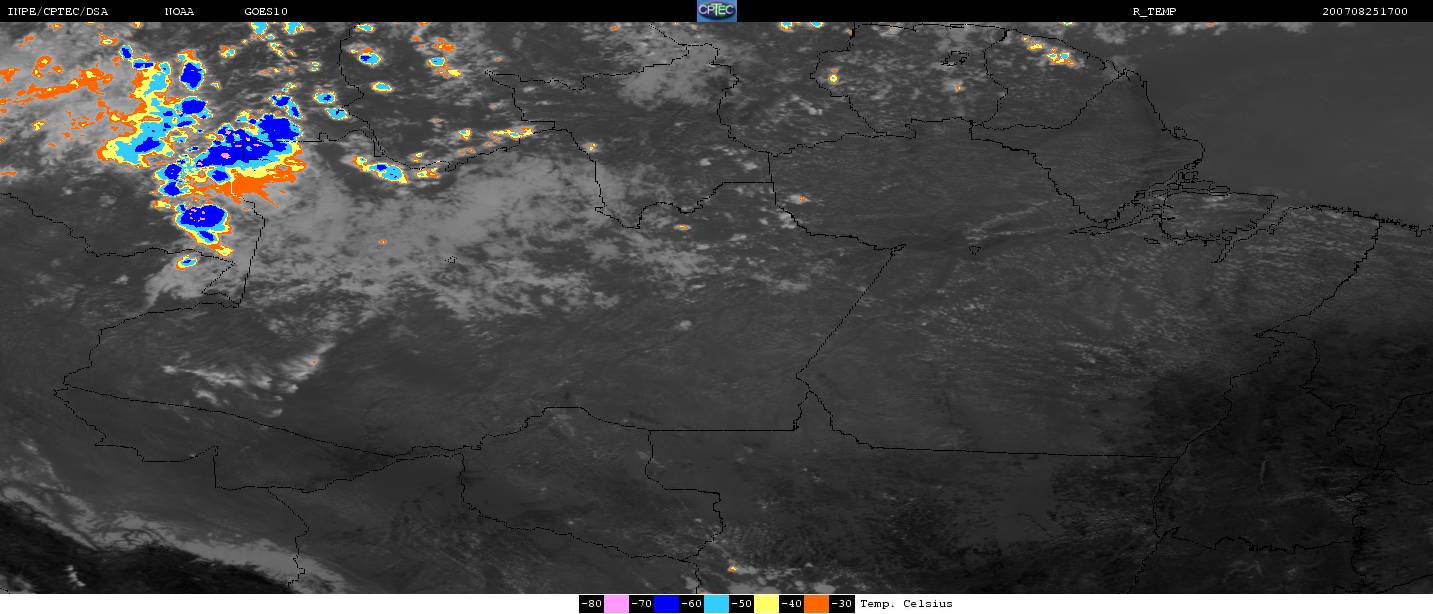Click the dark blue legend swatch after -70

coord(667,604)
